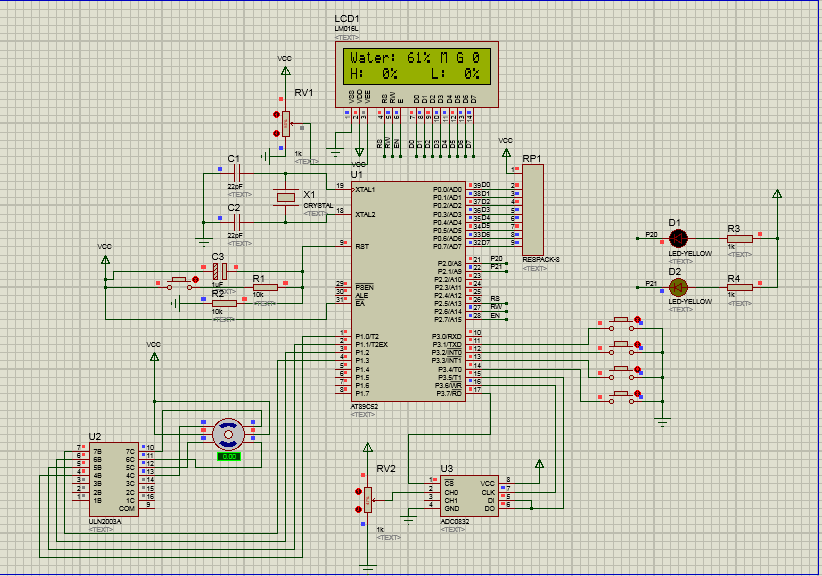Click RV1 potentiometer's lower decrement arrow

[x=276, y=134]
